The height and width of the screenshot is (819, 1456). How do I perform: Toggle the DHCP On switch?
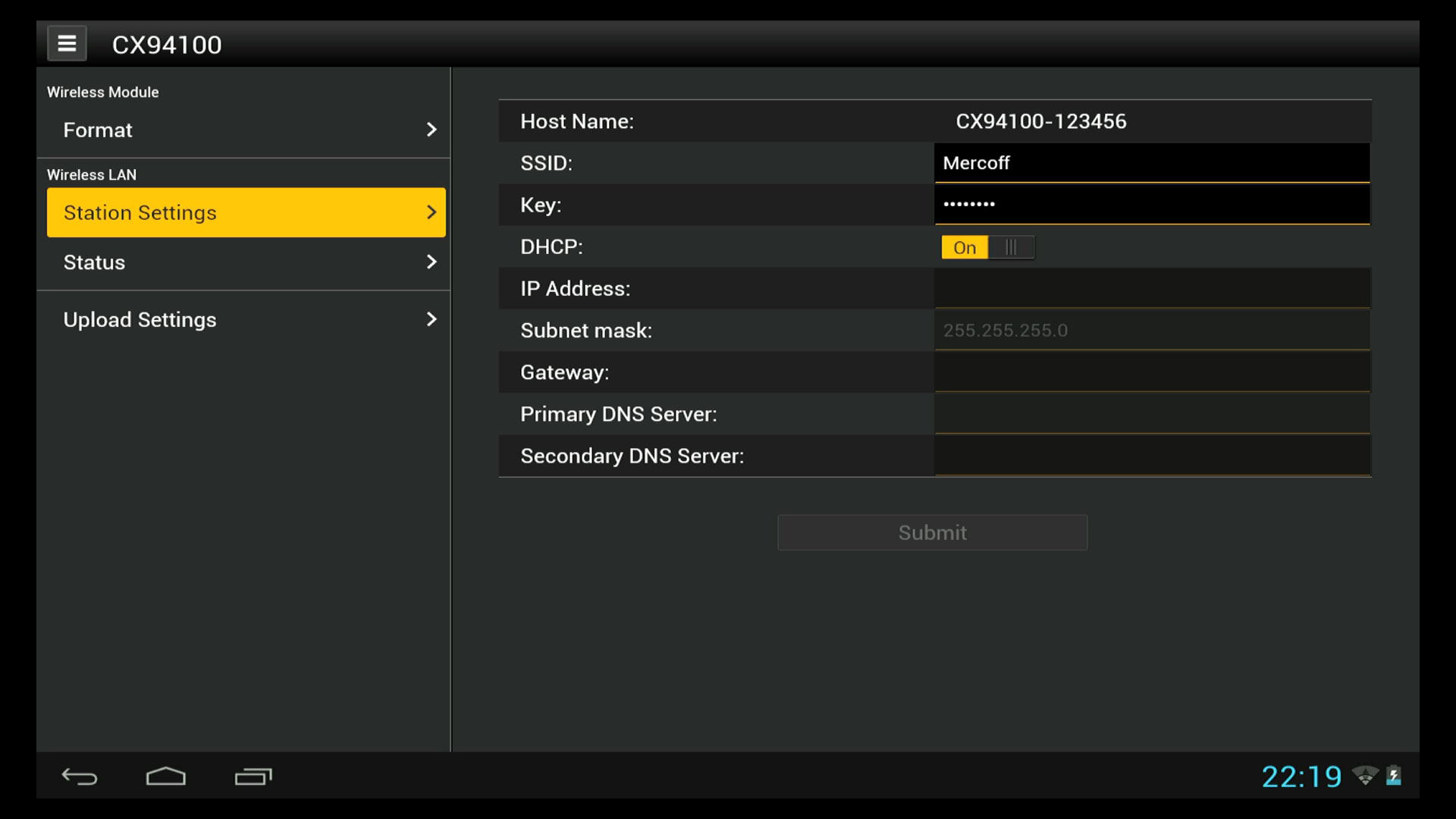(x=987, y=247)
